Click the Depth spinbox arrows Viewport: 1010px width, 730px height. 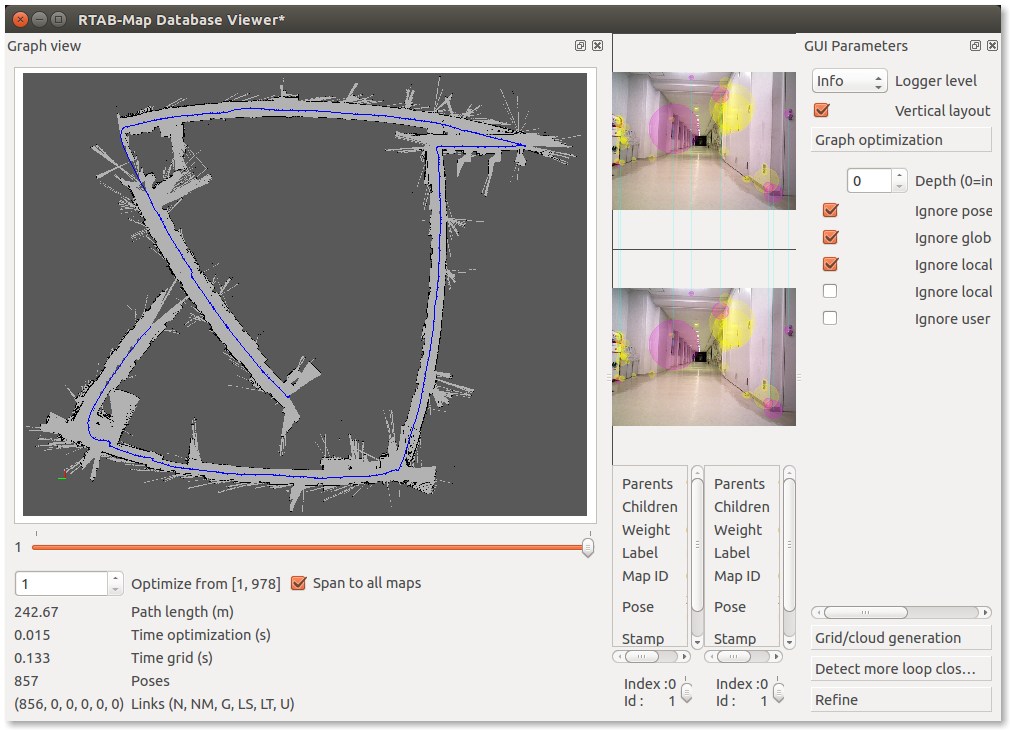(900, 181)
